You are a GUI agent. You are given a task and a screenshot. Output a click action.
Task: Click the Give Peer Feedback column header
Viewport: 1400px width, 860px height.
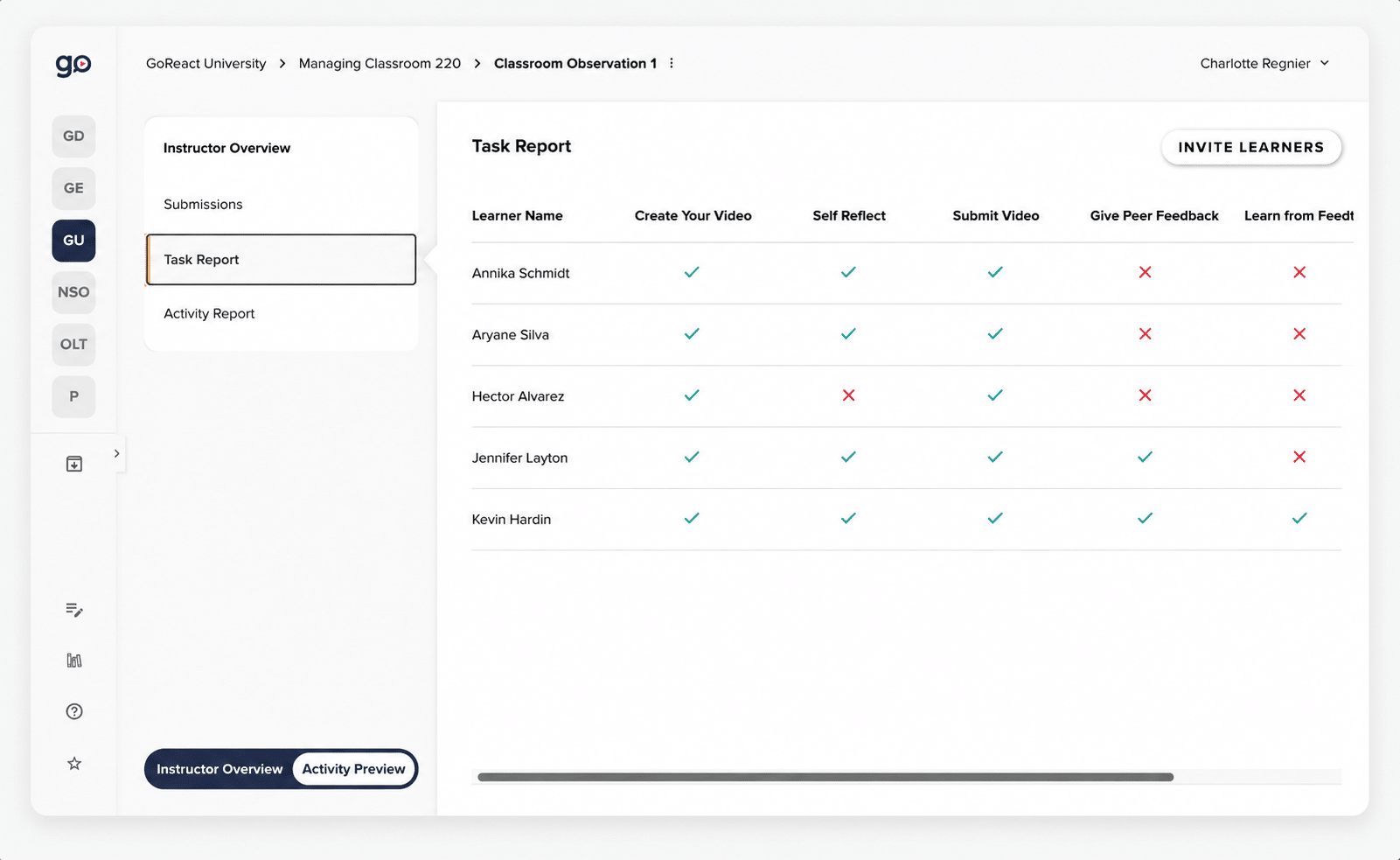pyautogui.click(x=1153, y=215)
